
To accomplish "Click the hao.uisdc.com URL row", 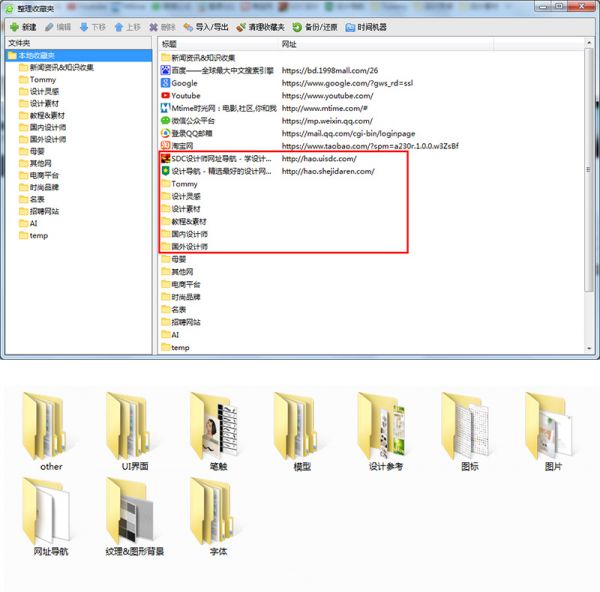I will point(319,159).
